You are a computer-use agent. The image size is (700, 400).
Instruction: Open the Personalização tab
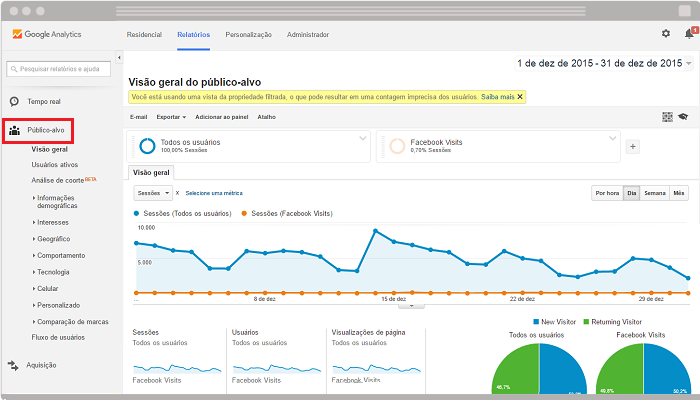coord(248,34)
